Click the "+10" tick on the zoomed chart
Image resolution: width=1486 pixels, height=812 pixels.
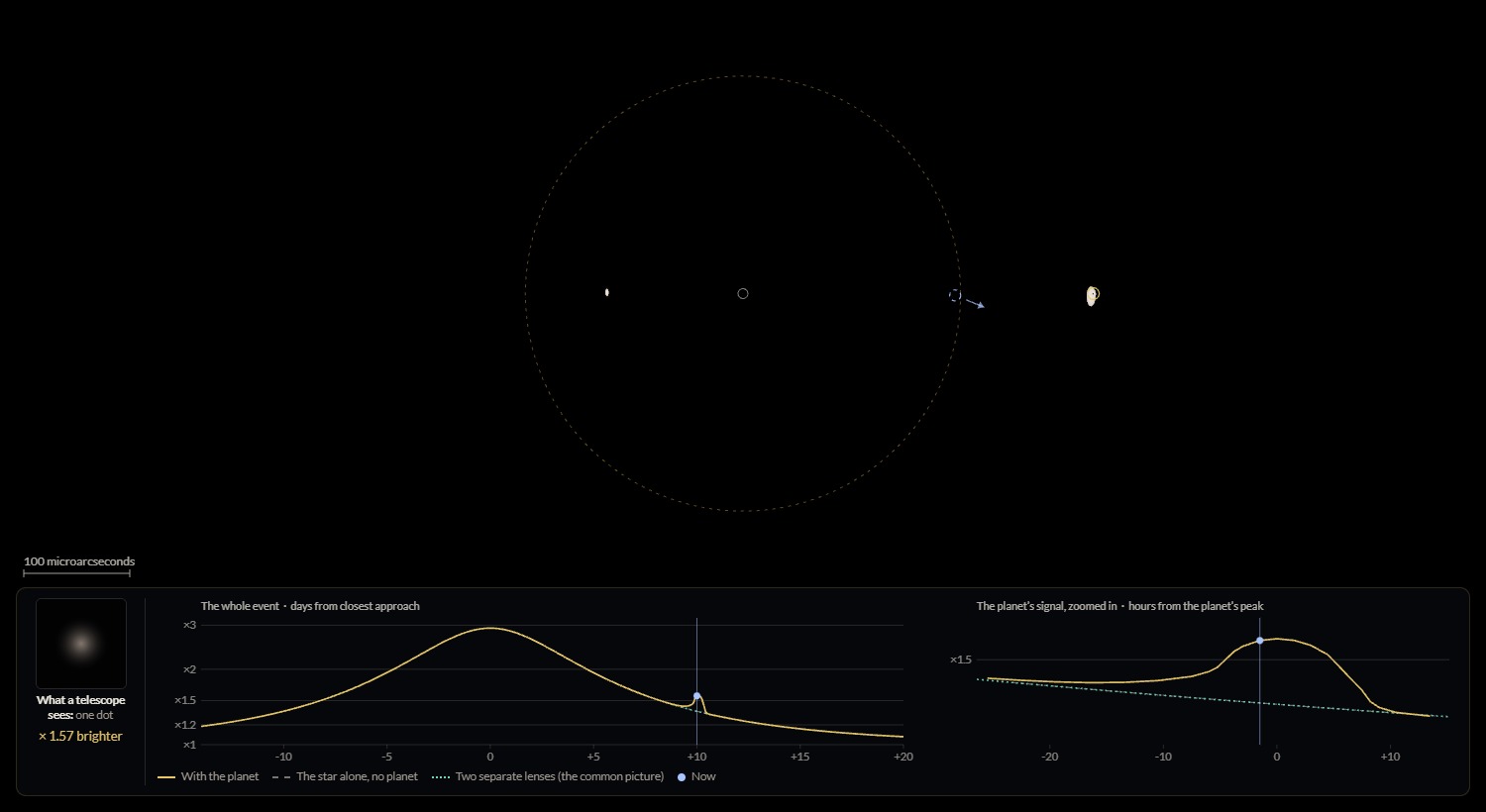click(x=1390, y=757)
